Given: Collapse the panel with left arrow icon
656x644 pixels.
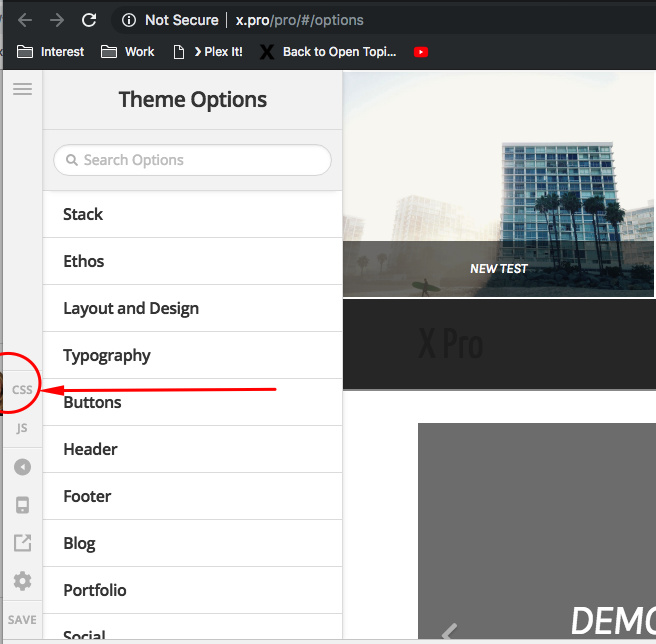Looking at the screenshot, I should click(22, 467).
